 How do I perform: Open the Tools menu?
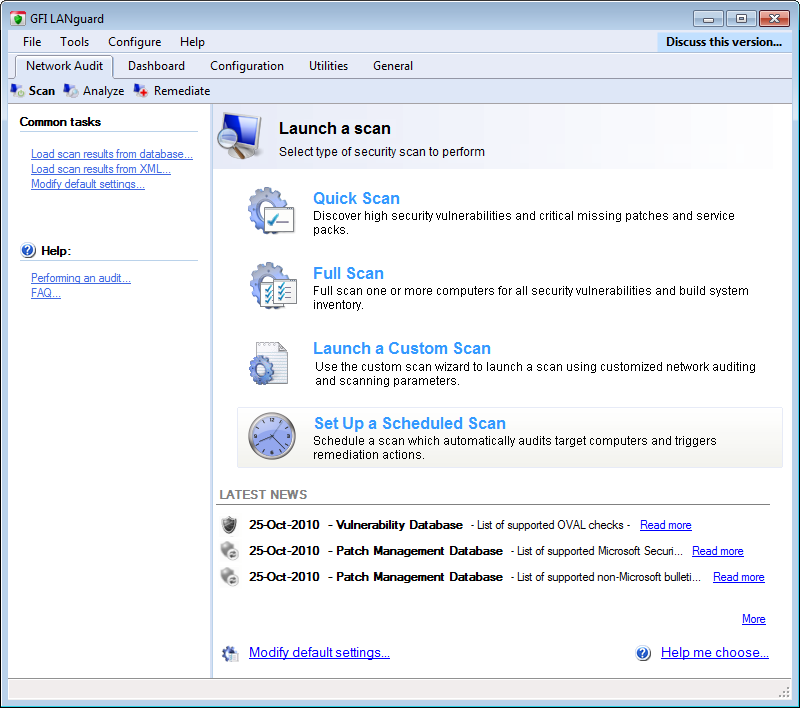pyautogui.click(x=74, y=42)
